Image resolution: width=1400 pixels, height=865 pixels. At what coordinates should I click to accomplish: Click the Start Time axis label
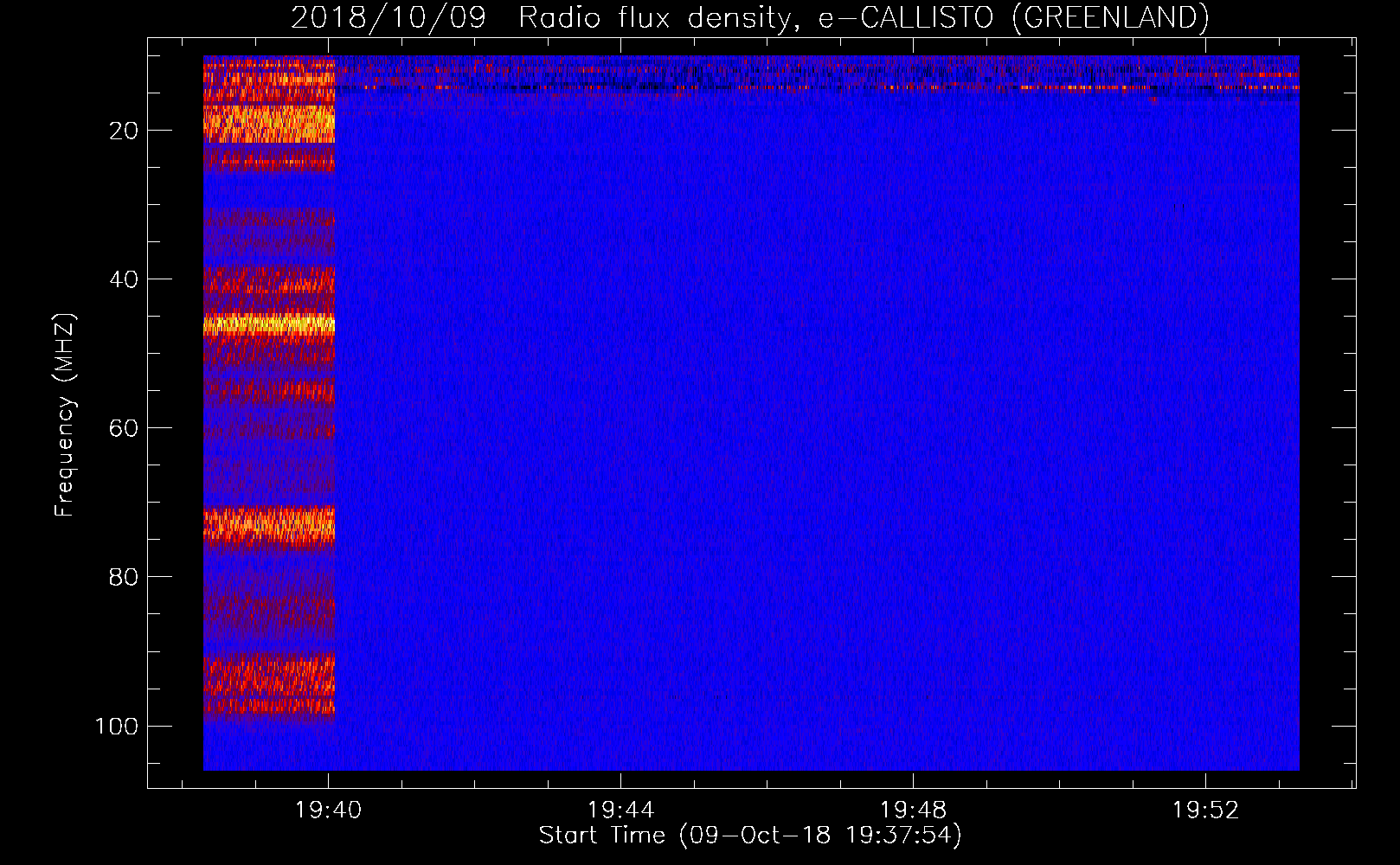pos(750,836)
